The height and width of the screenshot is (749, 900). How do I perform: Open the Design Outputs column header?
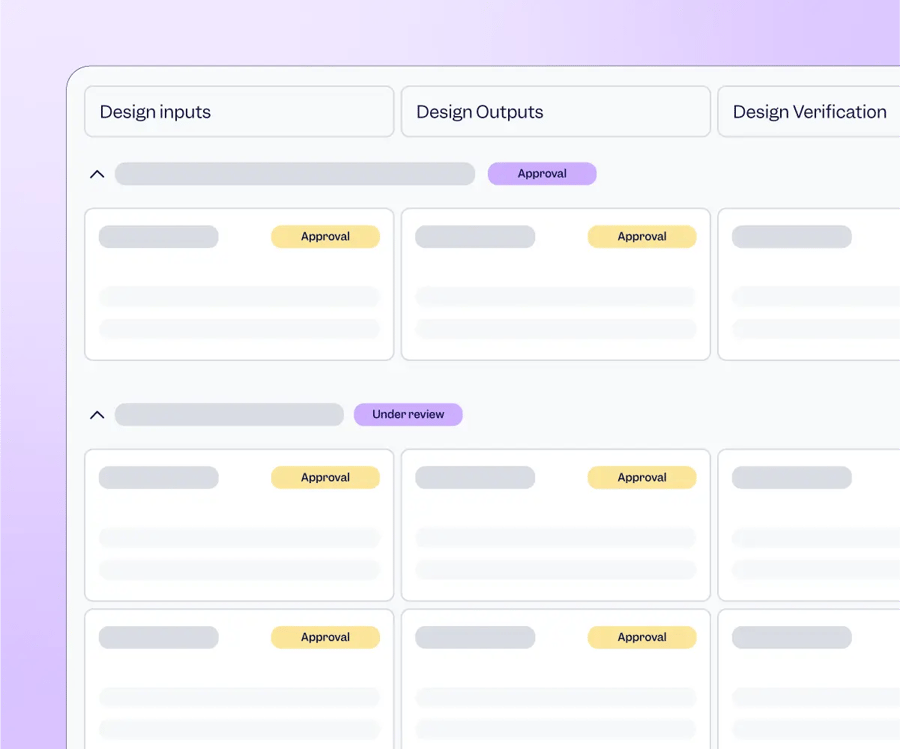[x=555, y=112]
